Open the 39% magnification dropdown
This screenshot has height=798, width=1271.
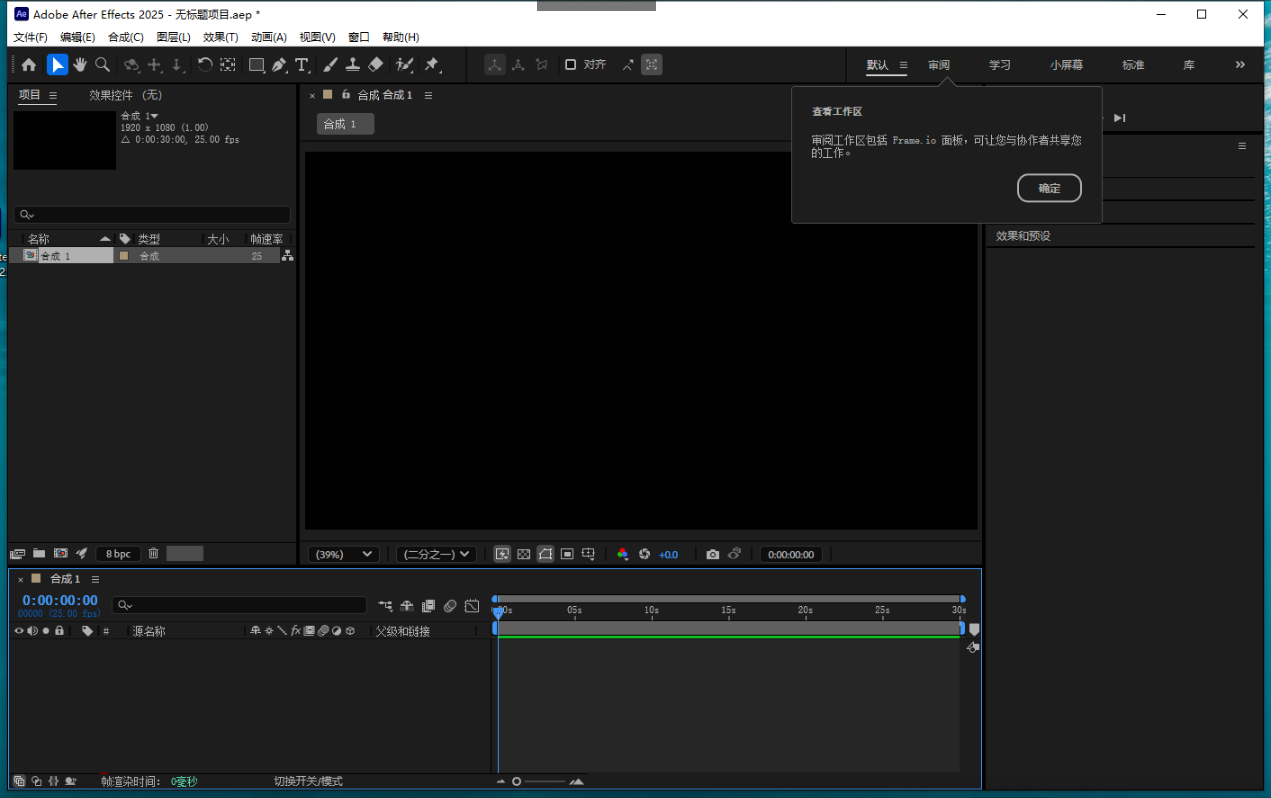343,554
